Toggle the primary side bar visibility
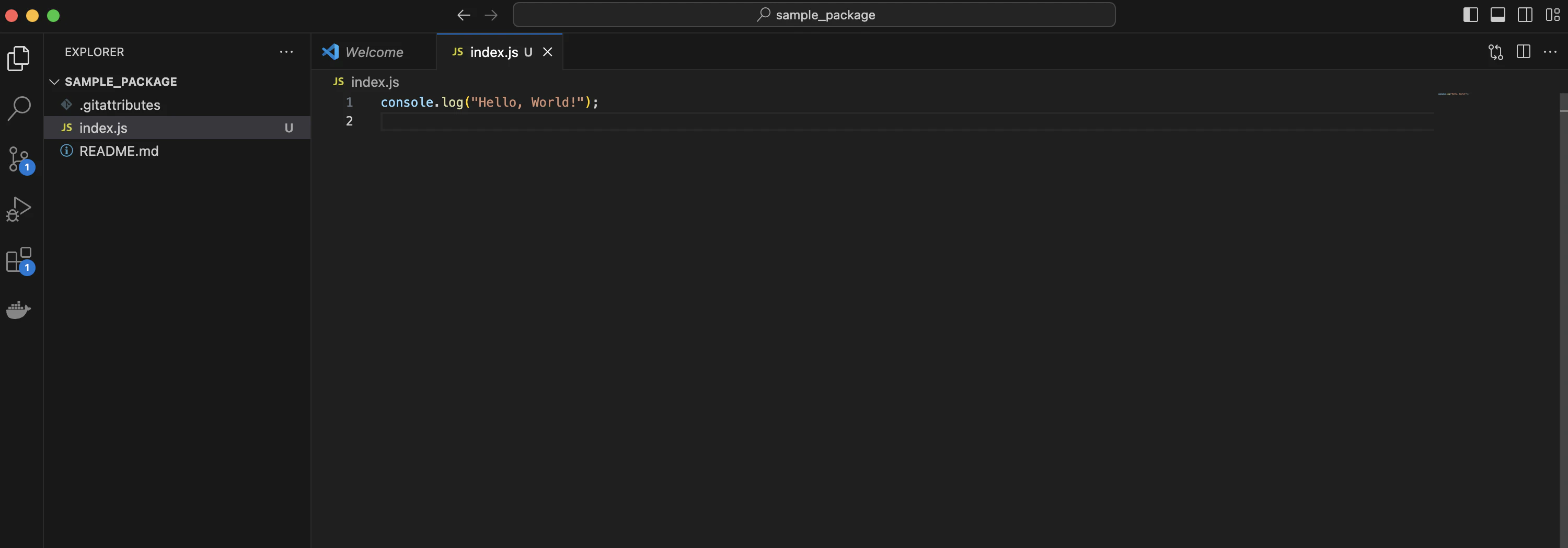 1471,15
